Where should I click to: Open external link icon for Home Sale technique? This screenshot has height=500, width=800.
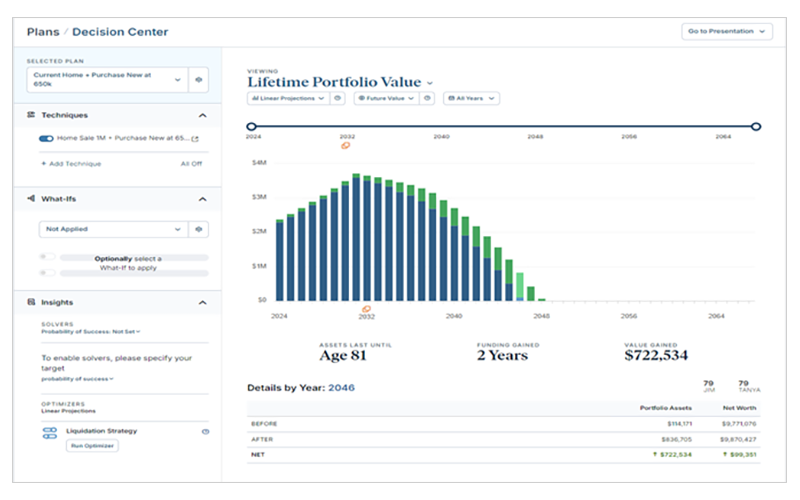coord(195,139)
